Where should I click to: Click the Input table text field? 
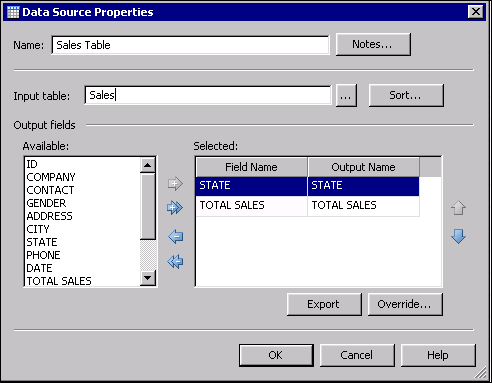[x=208, y=95]
